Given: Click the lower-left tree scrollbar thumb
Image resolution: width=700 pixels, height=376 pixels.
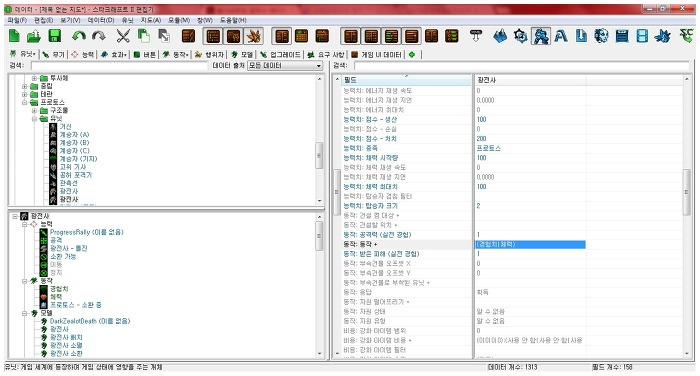Looking at the screenshot, I should [x=319, y=236].
